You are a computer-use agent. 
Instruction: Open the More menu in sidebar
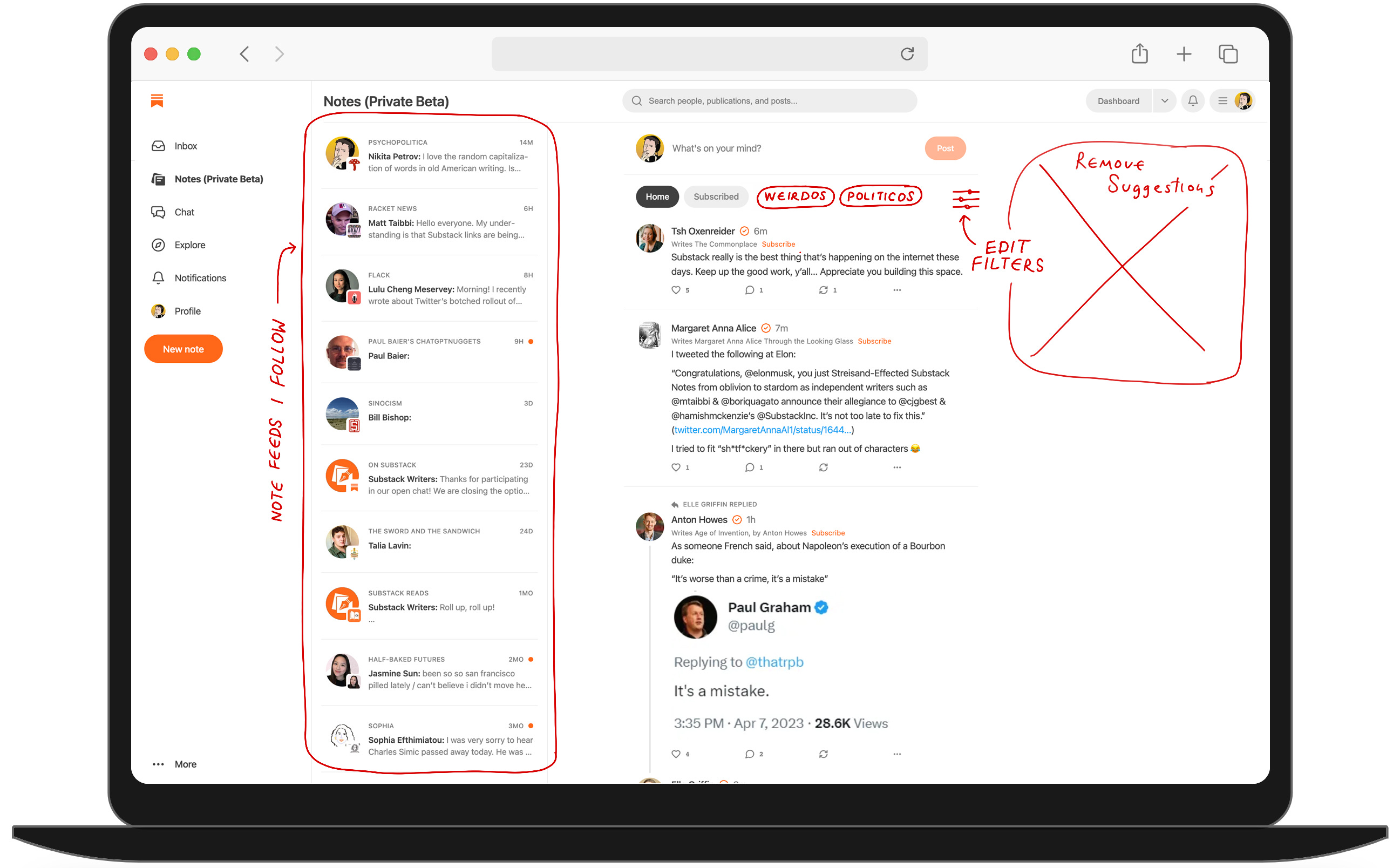click(x=174, y=764)
